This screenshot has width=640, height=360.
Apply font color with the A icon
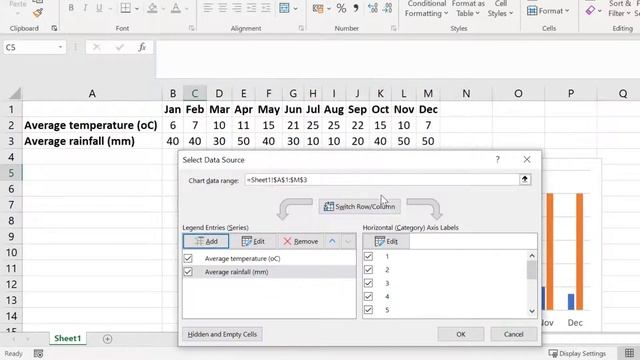pyautogui.click(x=176, y=8)
